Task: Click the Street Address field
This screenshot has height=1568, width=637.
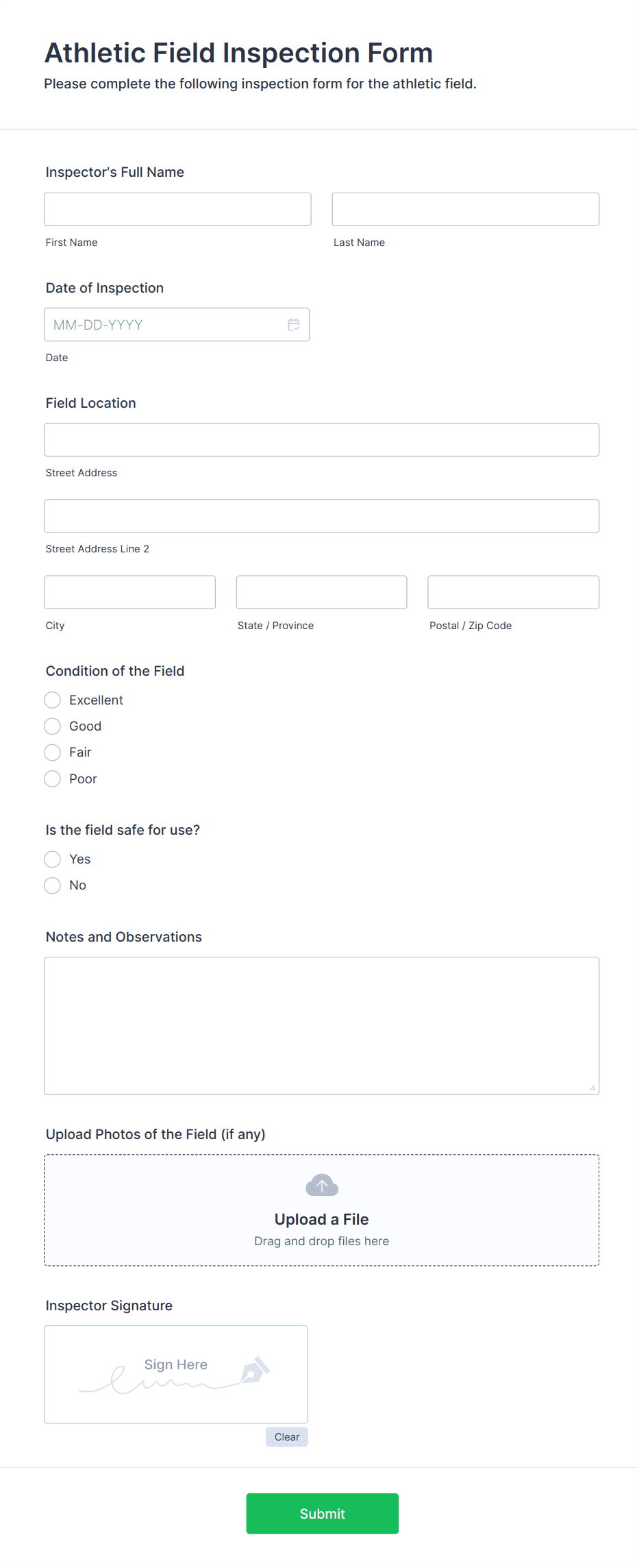Action: coord(321,439)
